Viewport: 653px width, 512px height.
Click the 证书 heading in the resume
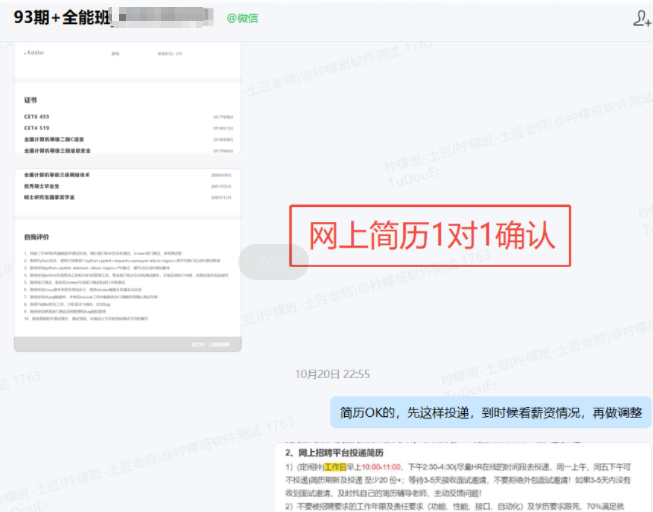point(31,100)
